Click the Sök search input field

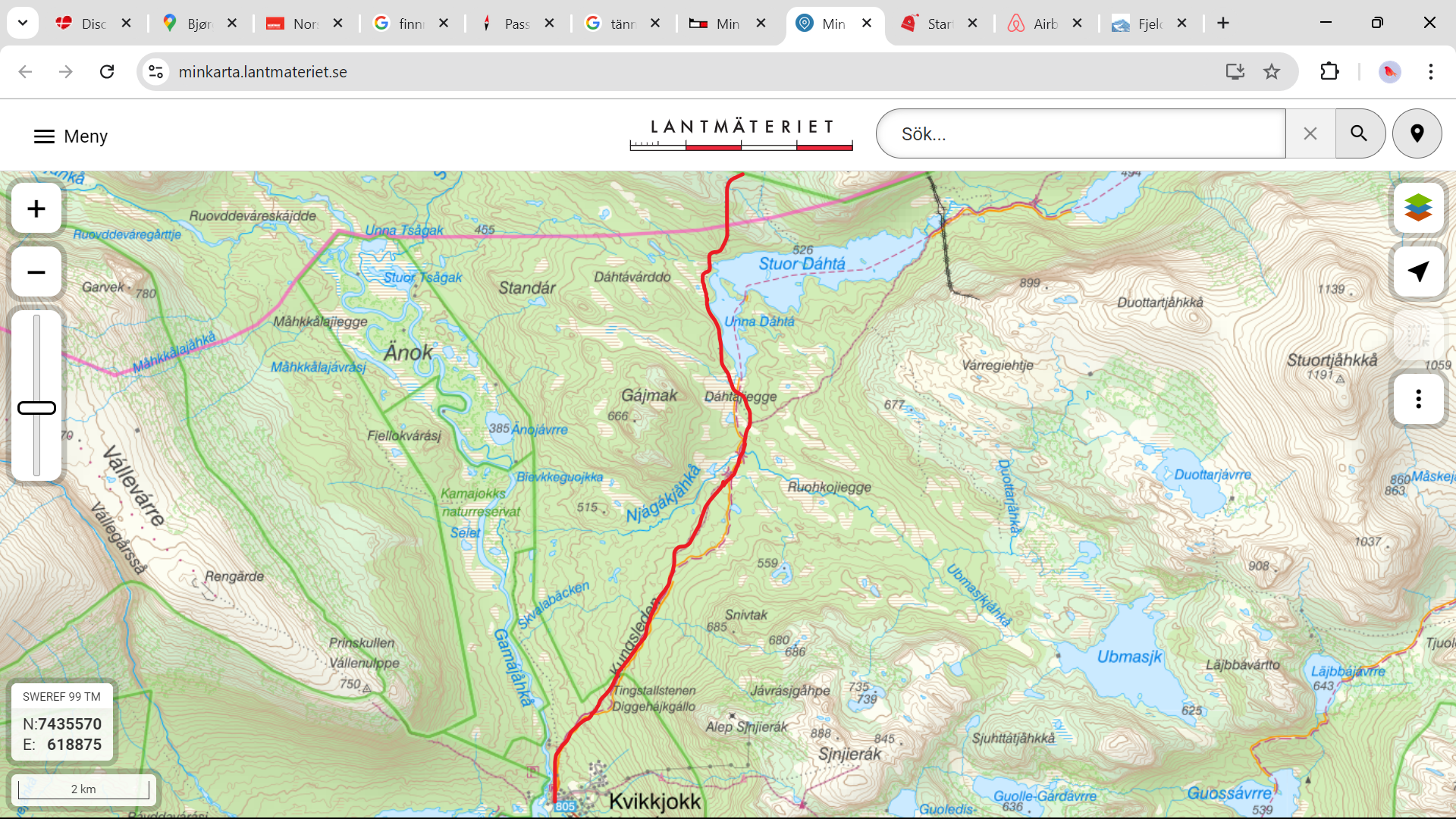click(x=1081, y=134)
